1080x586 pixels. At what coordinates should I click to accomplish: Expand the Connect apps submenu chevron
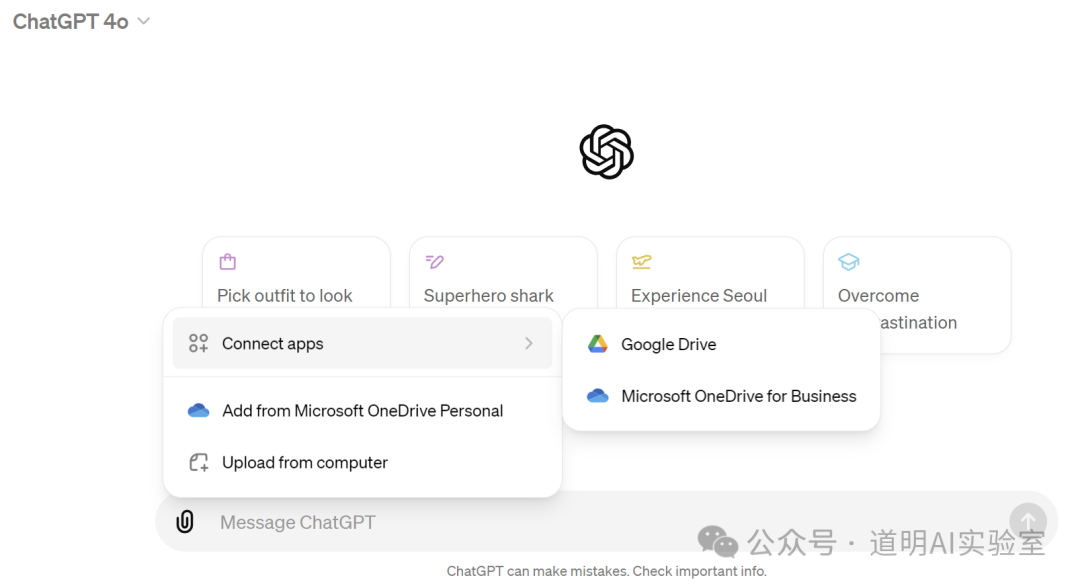pos(529,344)
